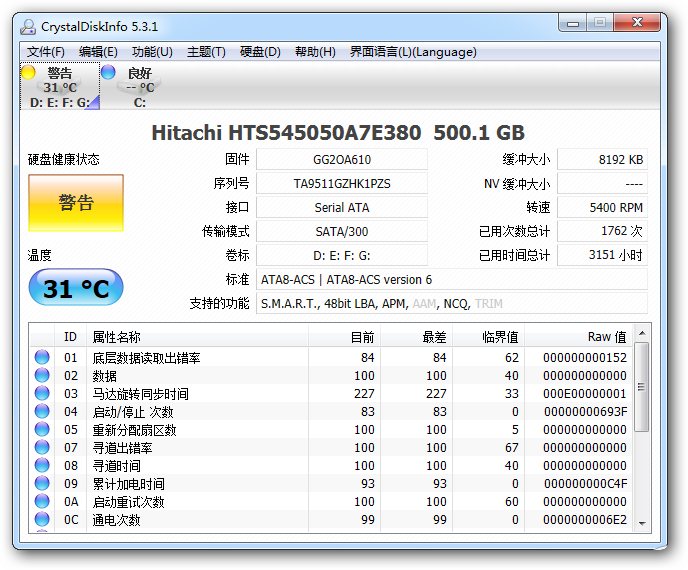This screenshot has width=688, height=570.
Task: Select the 寻道出错率 attribute row
Action: coord(332,447)
